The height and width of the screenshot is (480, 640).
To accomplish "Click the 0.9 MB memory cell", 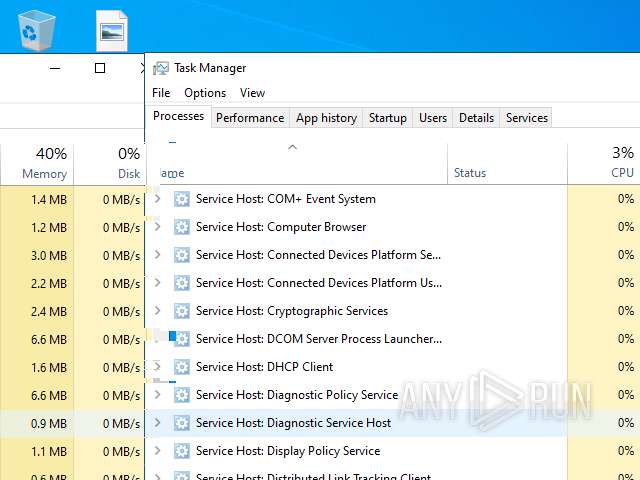I will pos(37,423).
